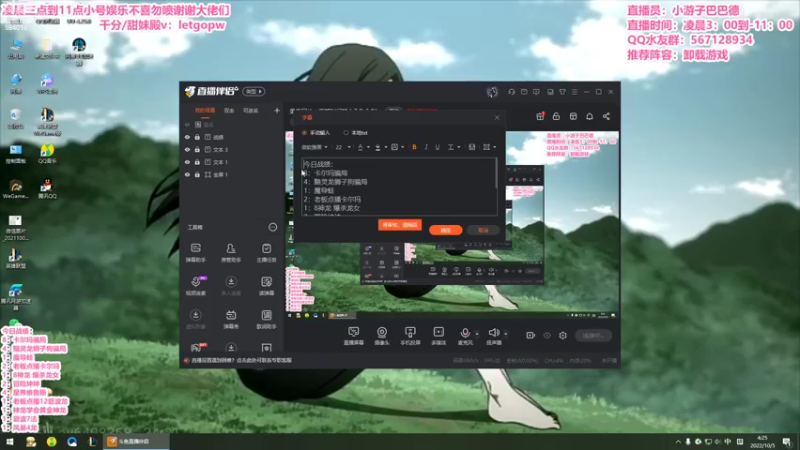
Task: Select the 文本 1 source row
Action: pyautogui.click(x=232, y=162)
